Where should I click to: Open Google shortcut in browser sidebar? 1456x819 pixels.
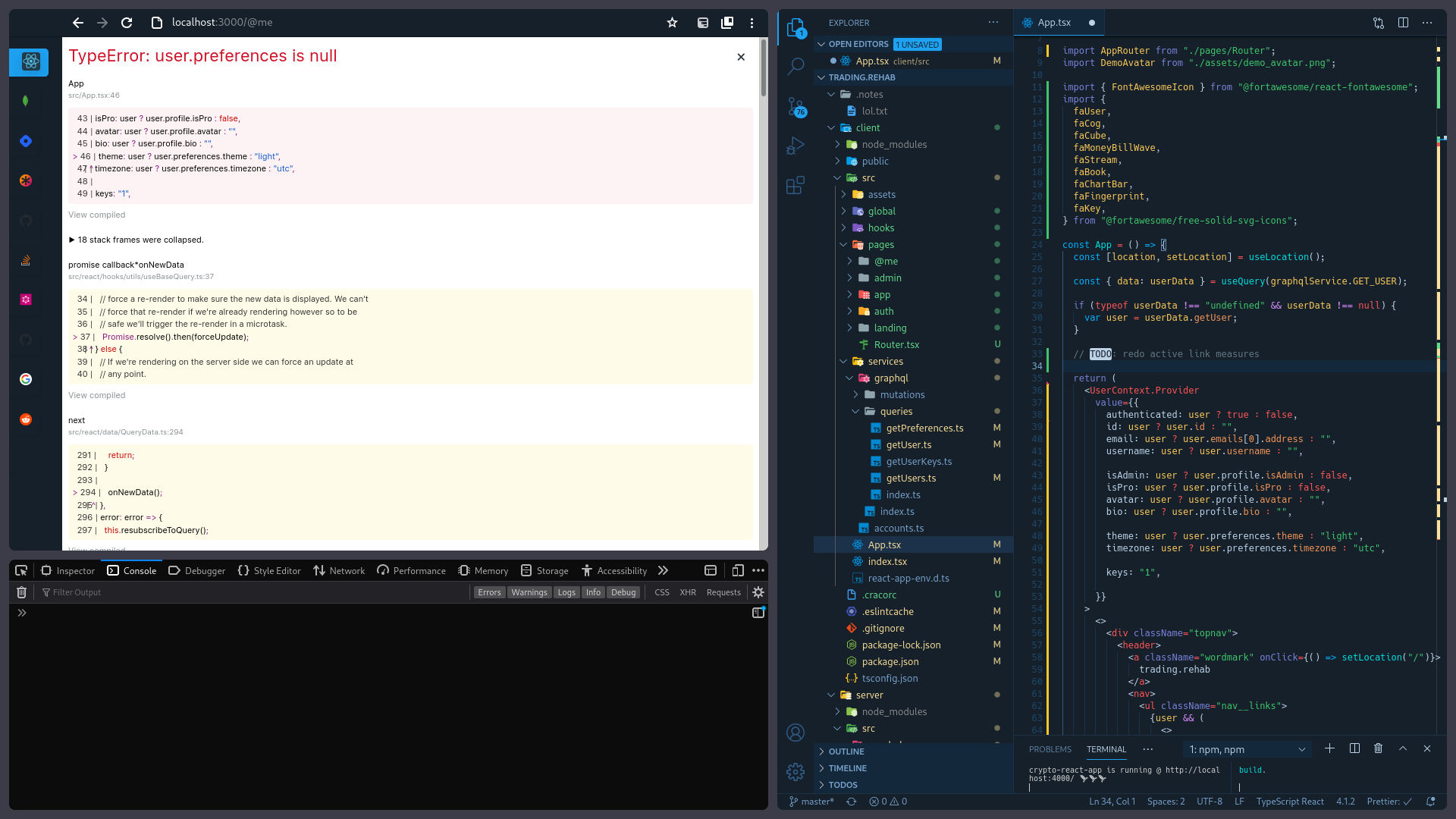tap(26, 379)
